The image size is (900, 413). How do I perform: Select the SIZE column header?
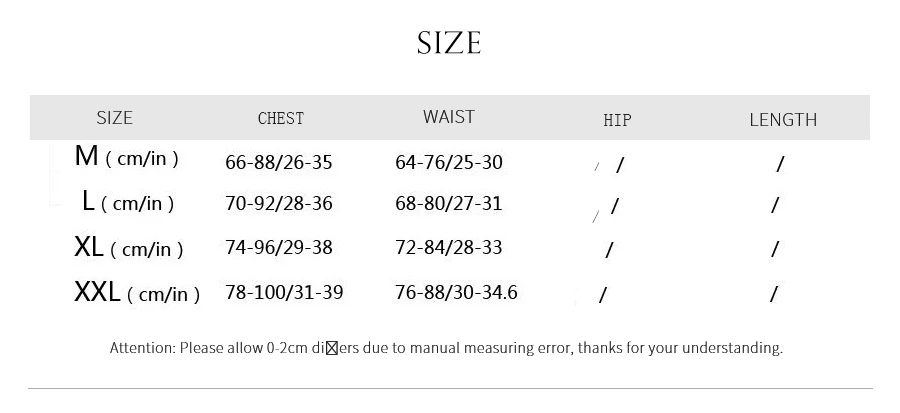click(114, 118)
